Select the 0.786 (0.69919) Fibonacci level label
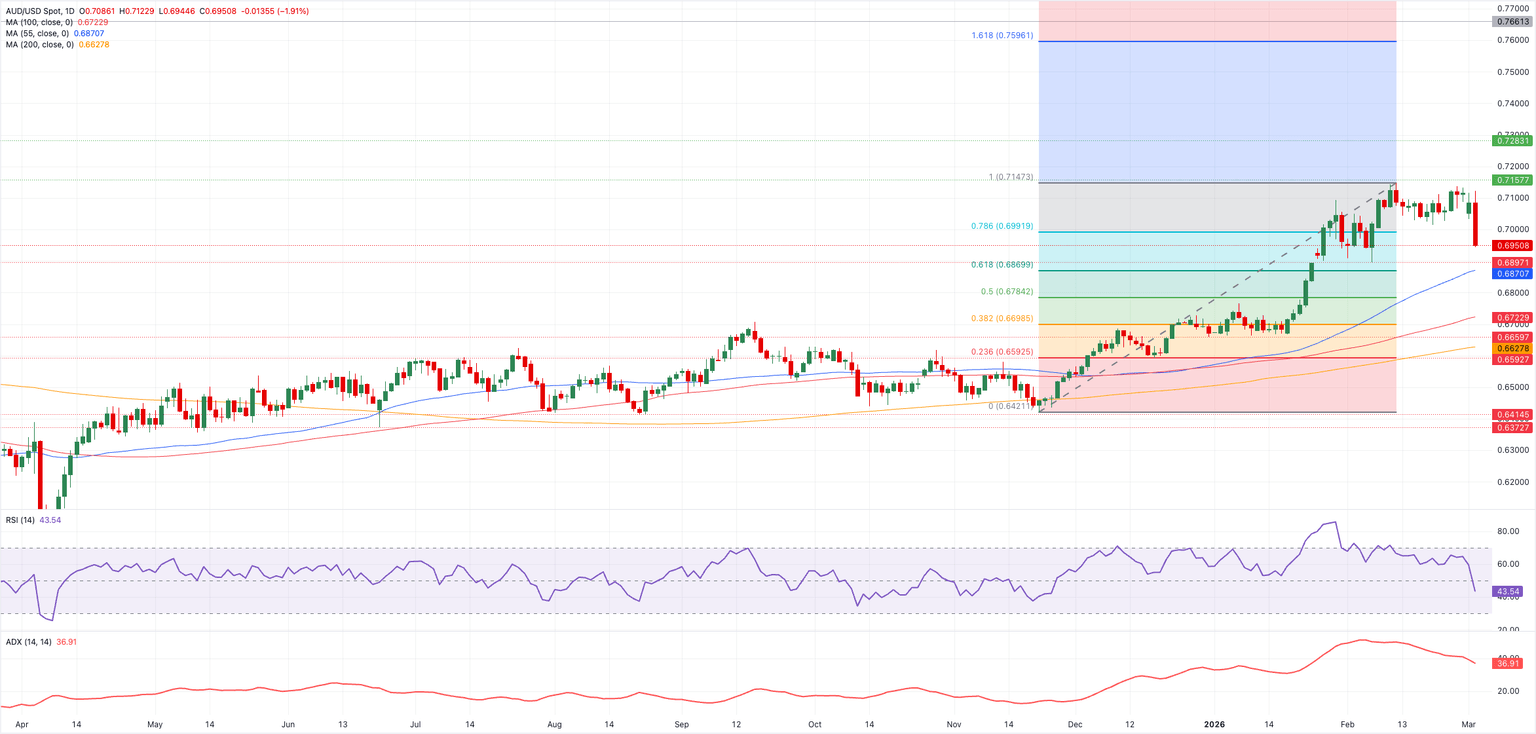The image size is (1536, 734). click(1000, 225)
